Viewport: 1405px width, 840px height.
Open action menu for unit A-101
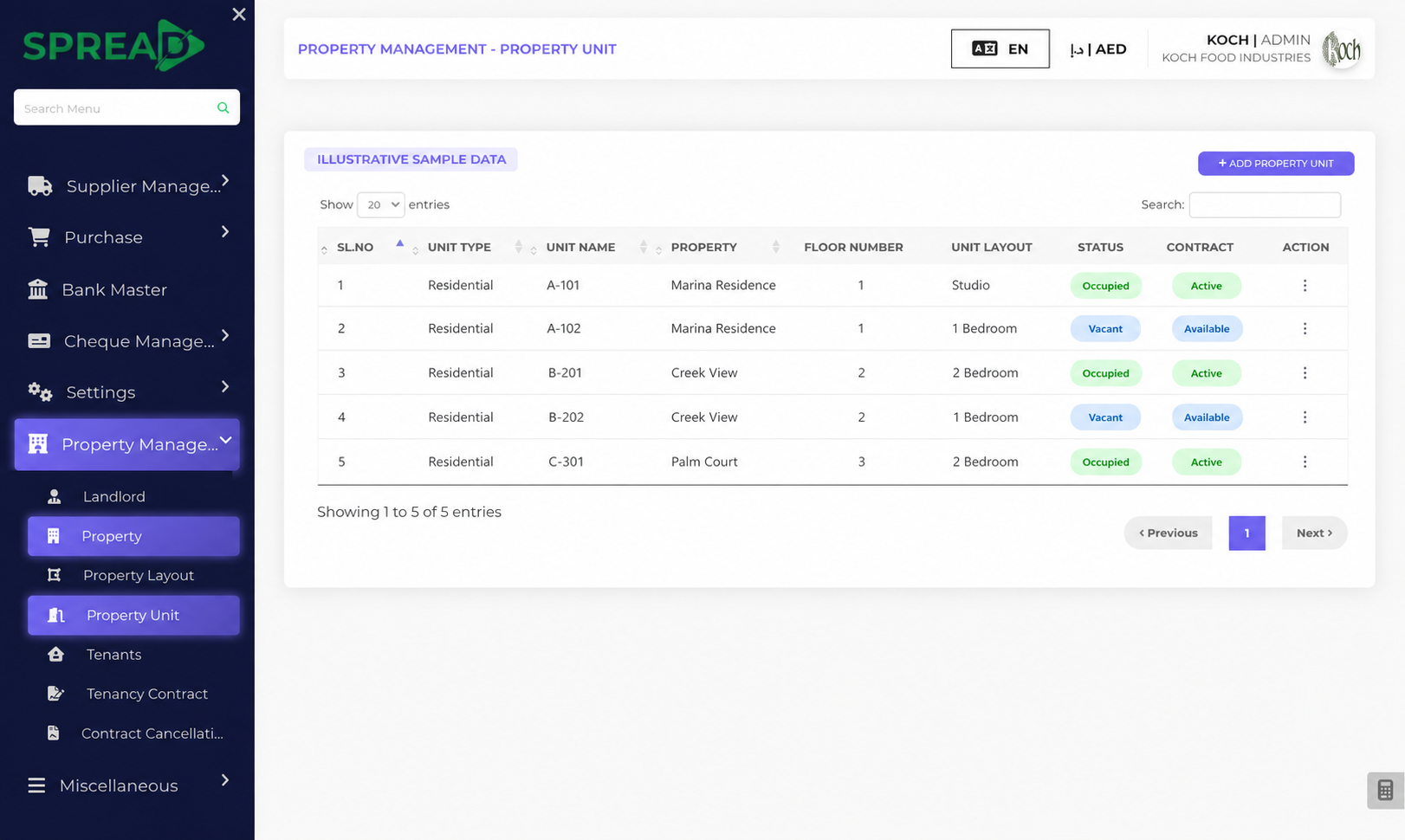(x=1305, y=286)
